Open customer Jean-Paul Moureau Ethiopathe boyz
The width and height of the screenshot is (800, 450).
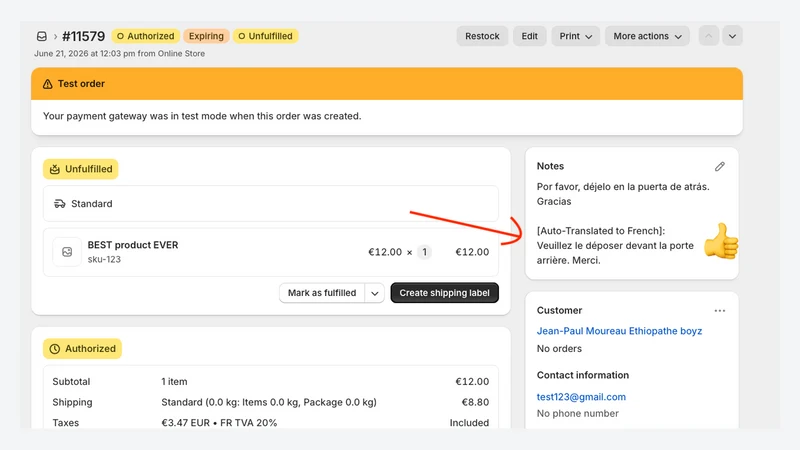619,331
